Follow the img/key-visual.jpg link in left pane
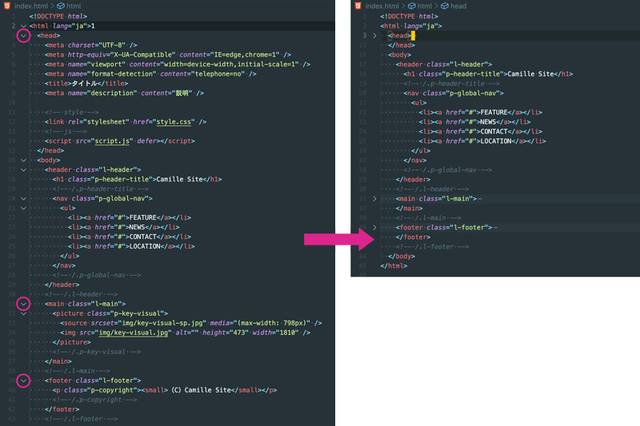 (133, 333)
